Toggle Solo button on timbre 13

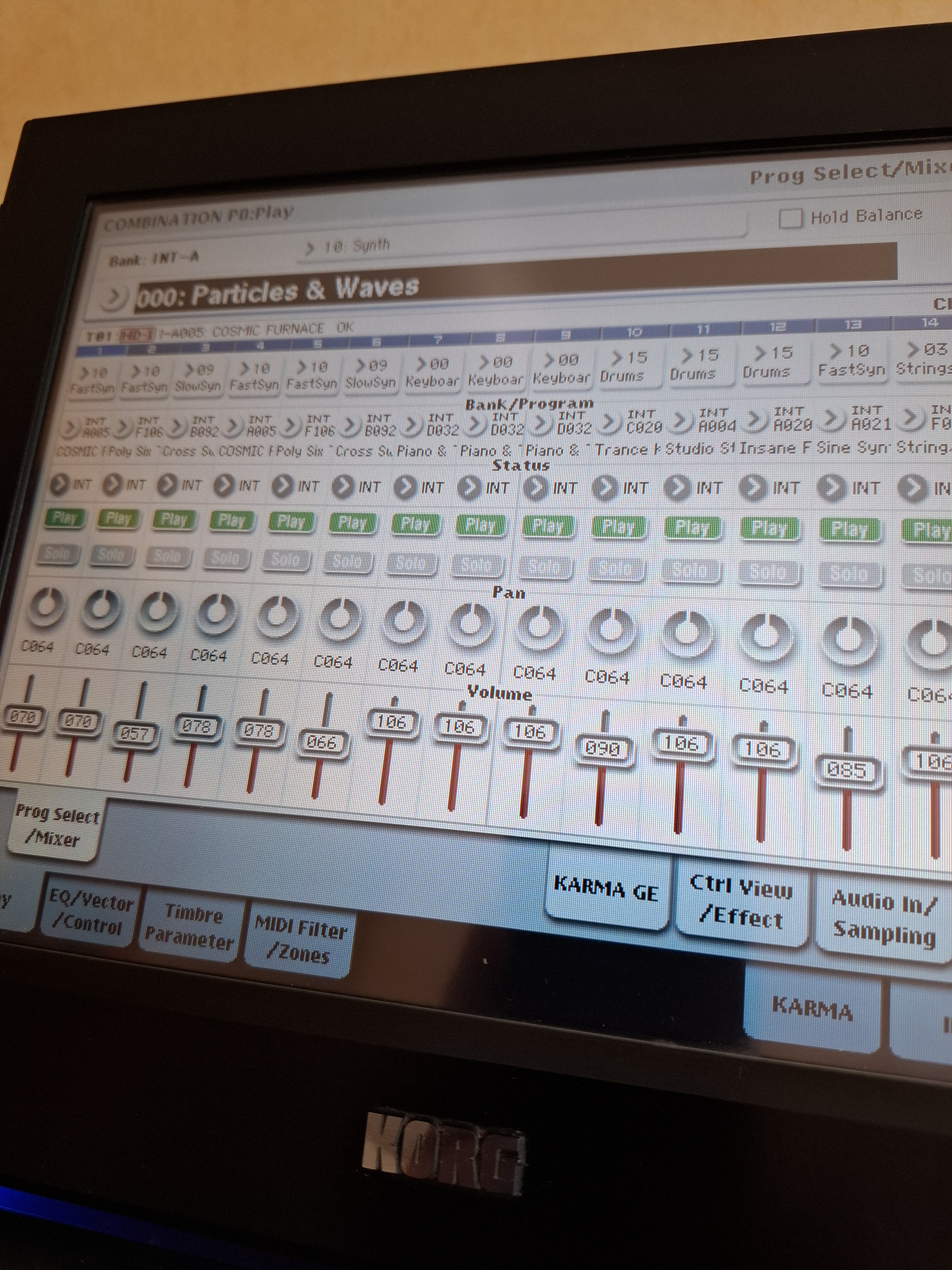(x=849, y=574)
